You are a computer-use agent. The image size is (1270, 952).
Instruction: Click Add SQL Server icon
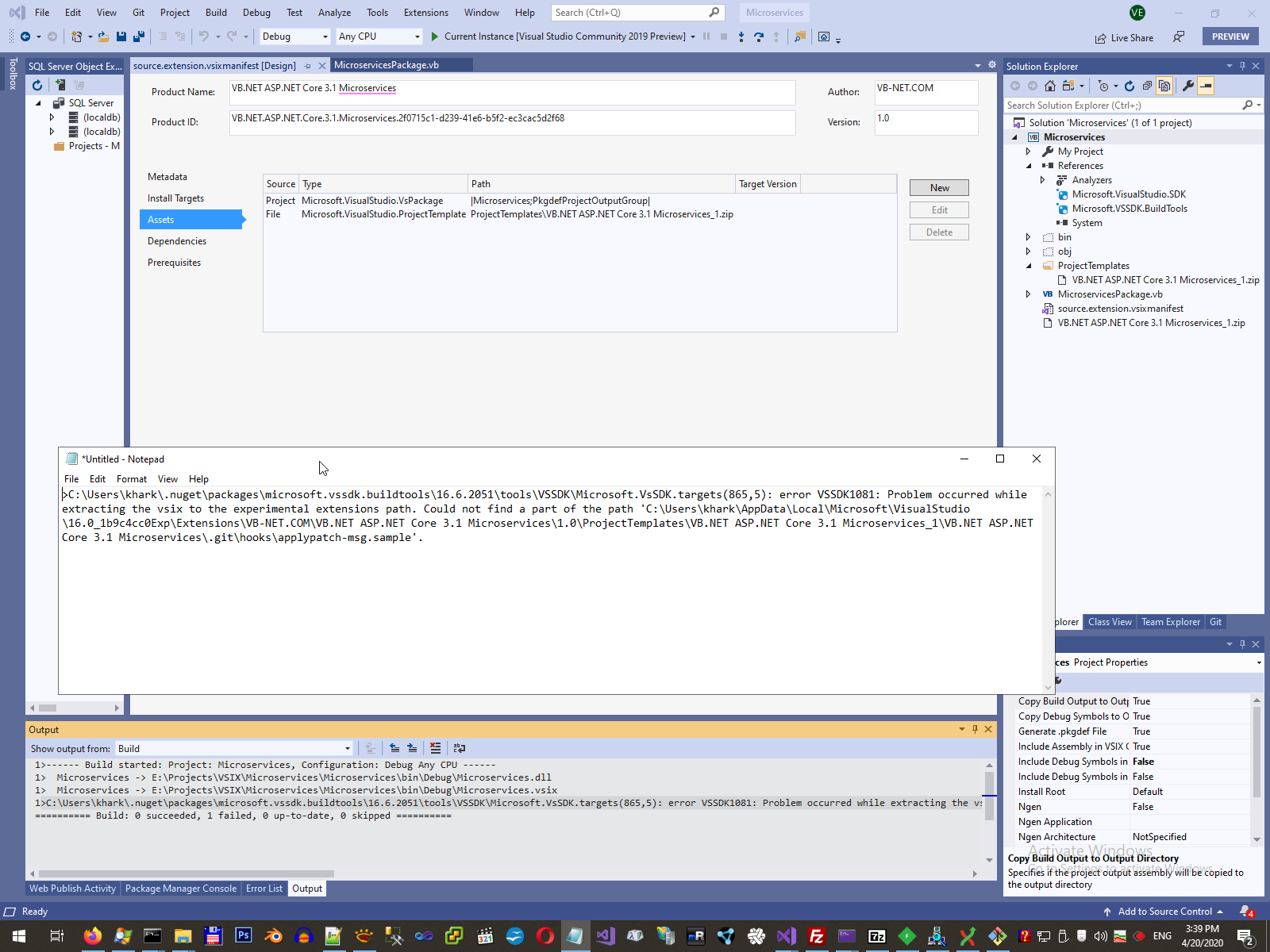point(60,85)
